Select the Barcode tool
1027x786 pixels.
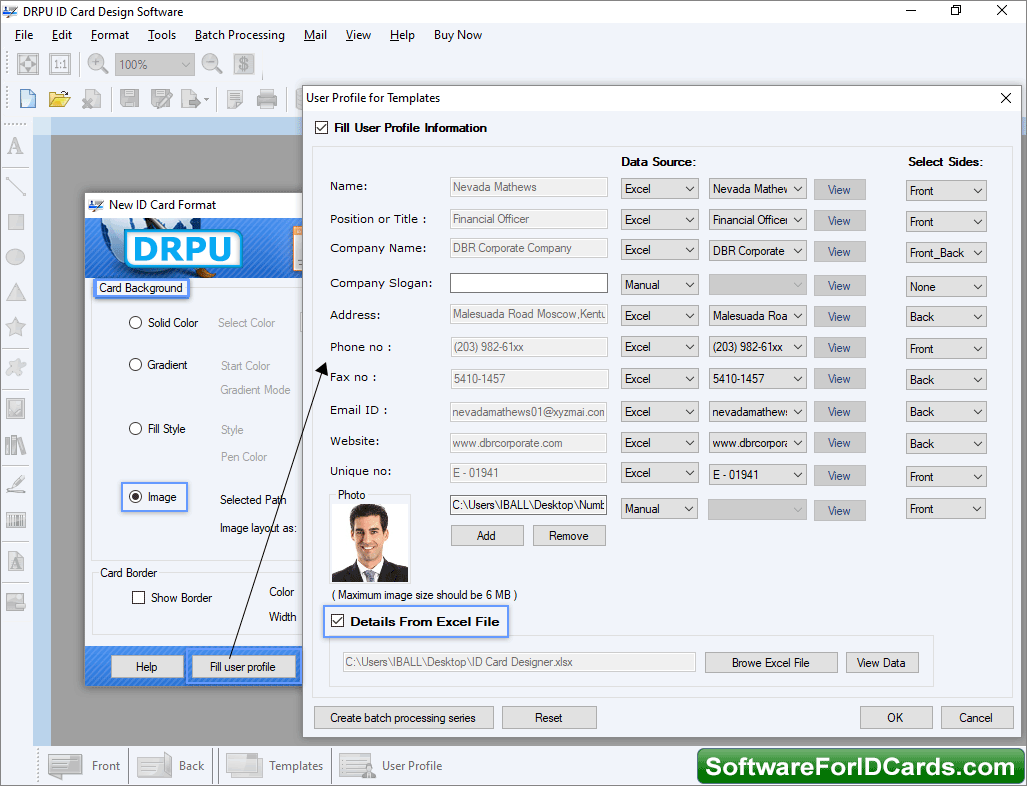16,521
